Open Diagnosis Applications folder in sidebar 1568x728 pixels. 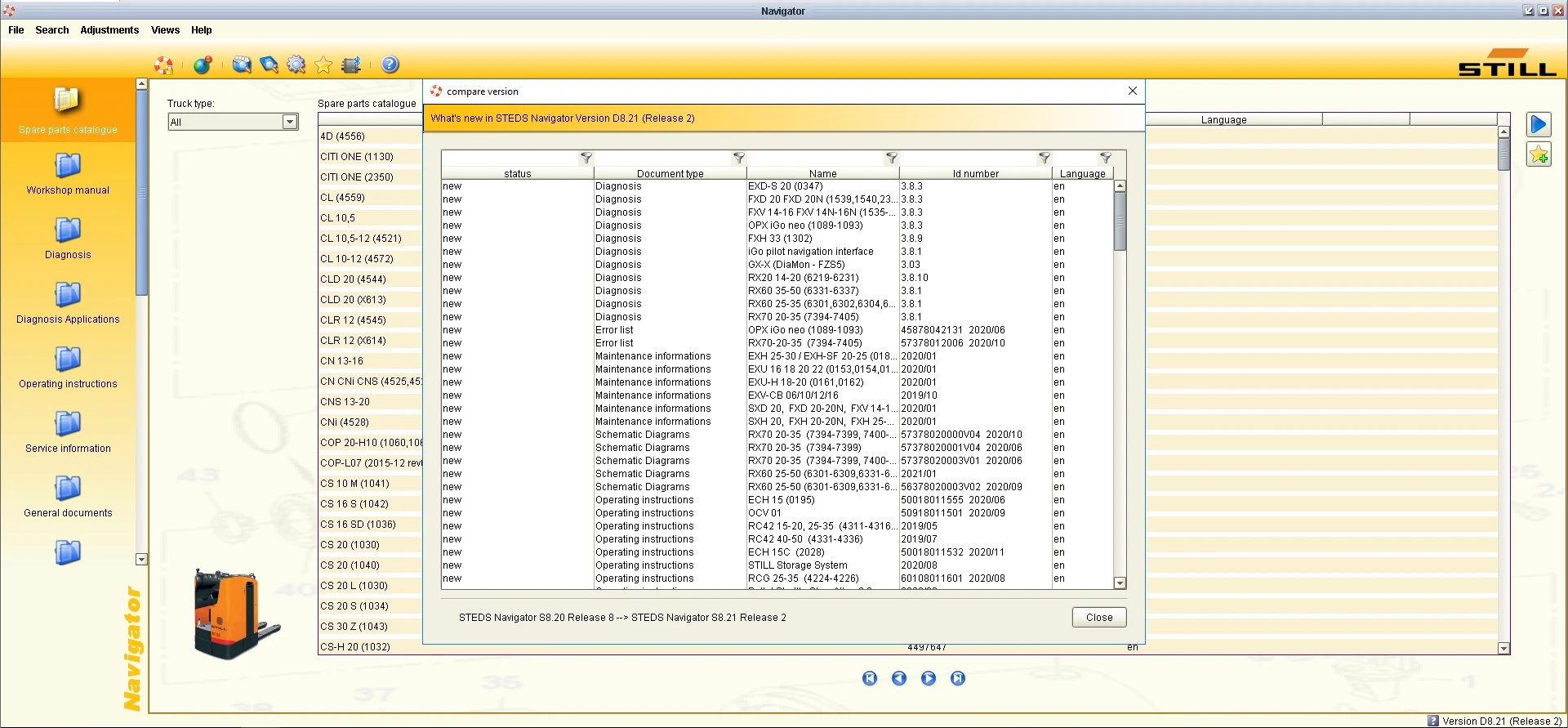(68, 303)
